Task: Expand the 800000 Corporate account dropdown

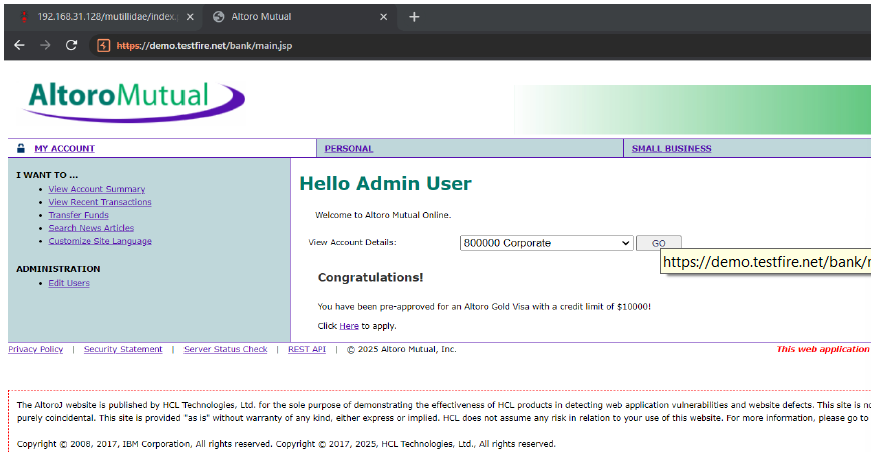Action: click(546, 243)
